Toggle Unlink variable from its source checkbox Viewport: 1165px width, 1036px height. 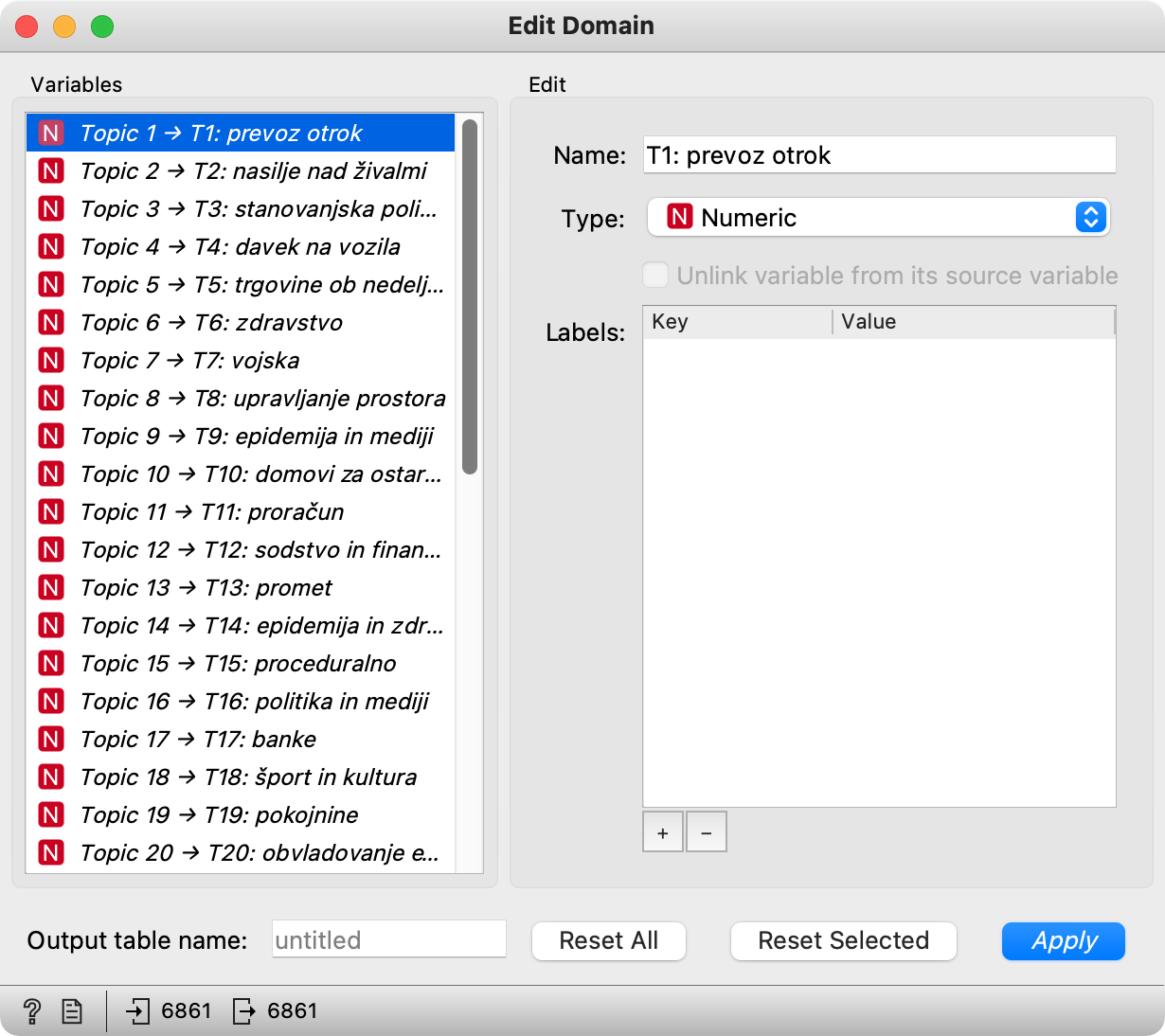click(655, 276)
